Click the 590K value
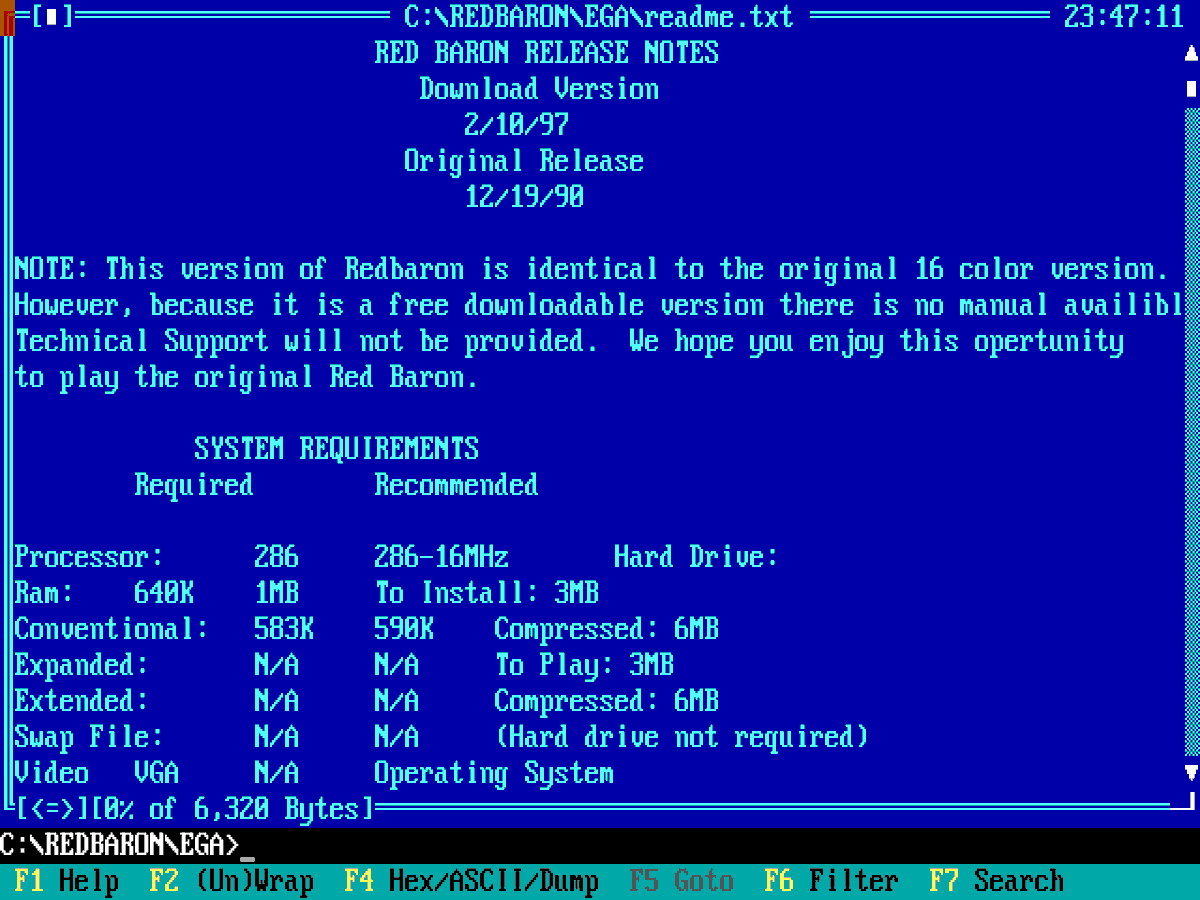 click(x=404, y=629)
